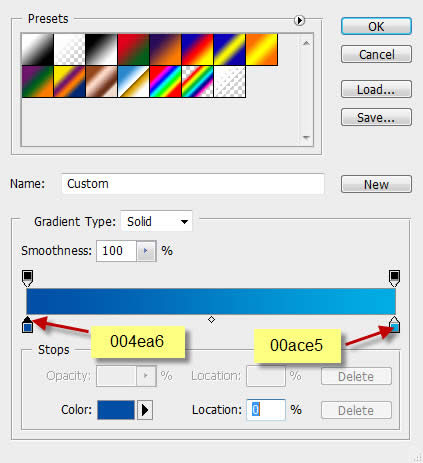Select the light blue right color stop
Screen dimensions: 423x463
click(x=394, y=325)
